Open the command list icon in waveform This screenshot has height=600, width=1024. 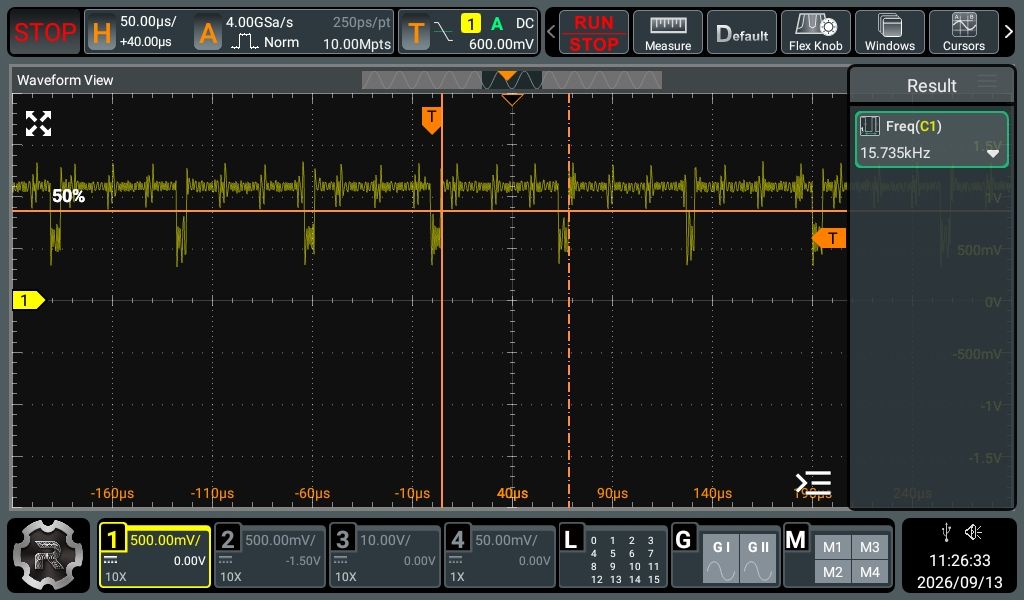[813, 483]
